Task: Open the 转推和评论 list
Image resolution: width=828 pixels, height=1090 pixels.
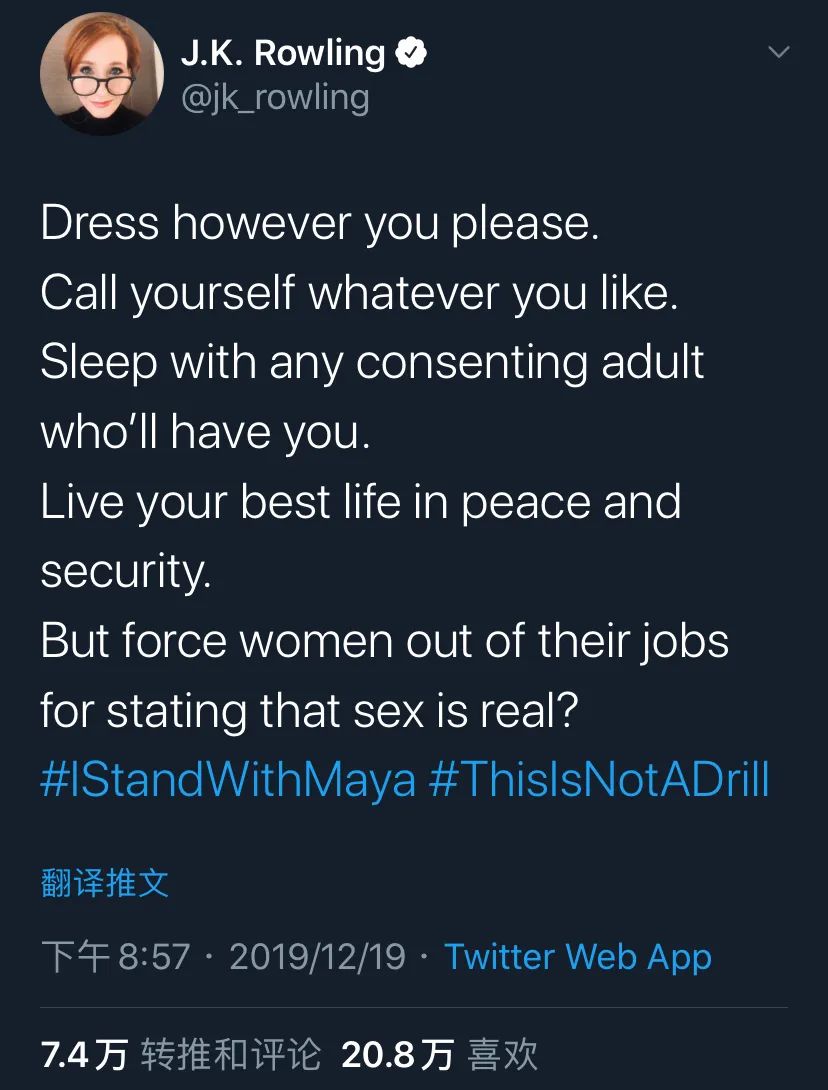Action: tap(231, 1054)
